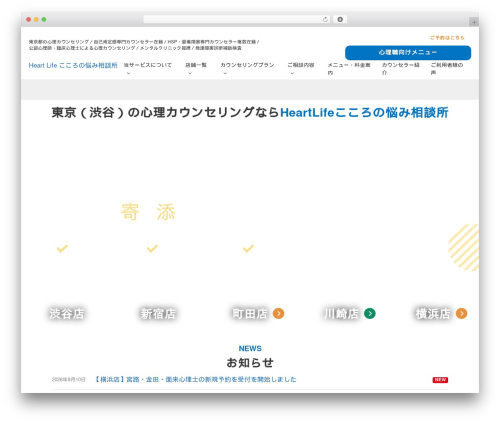Open the 当サービスについて menu item
This screenshot has width=500, height=423.
148,65
